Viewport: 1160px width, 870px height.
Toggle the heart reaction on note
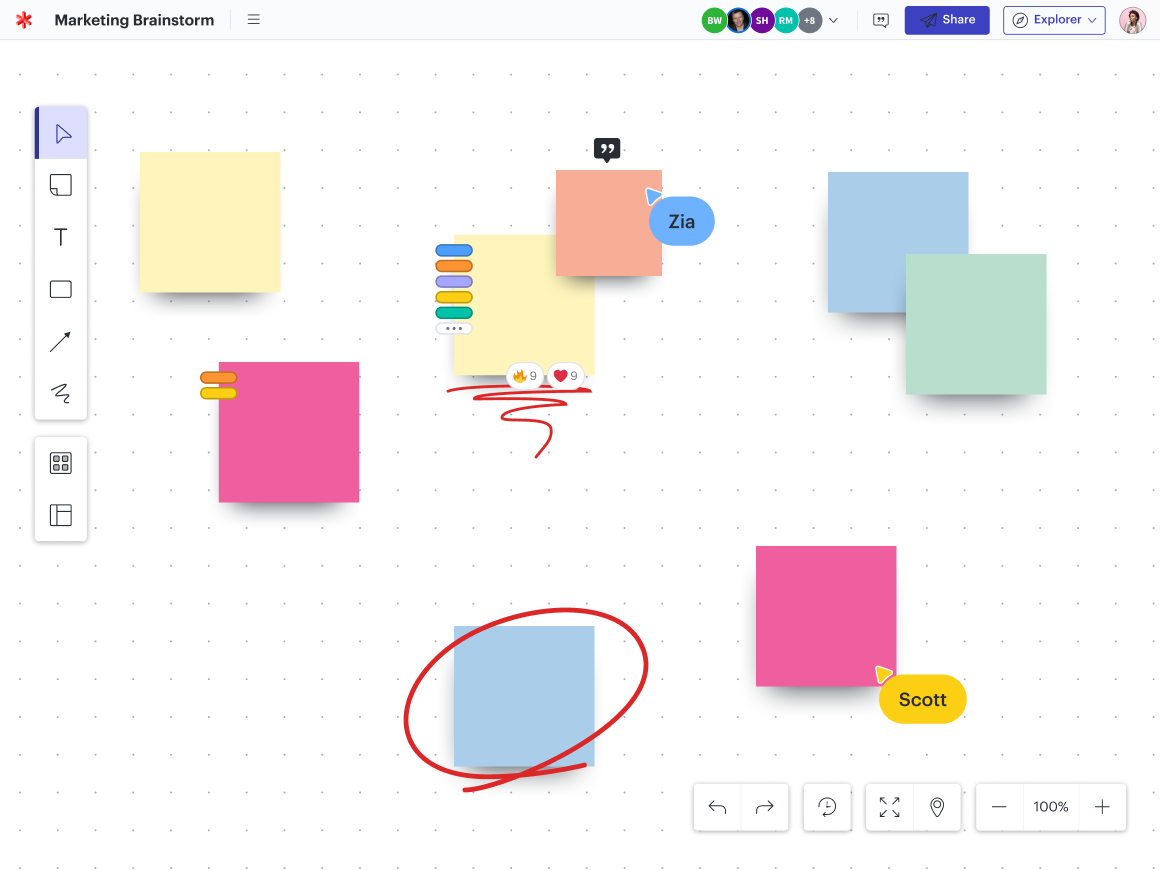point(566,376)
